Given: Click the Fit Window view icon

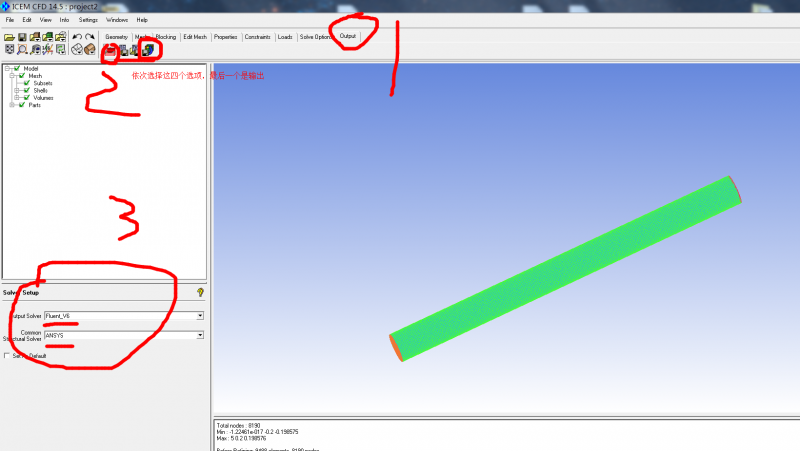Looking at the screenshot, I should pyautogui.click(x=9, y=49).
